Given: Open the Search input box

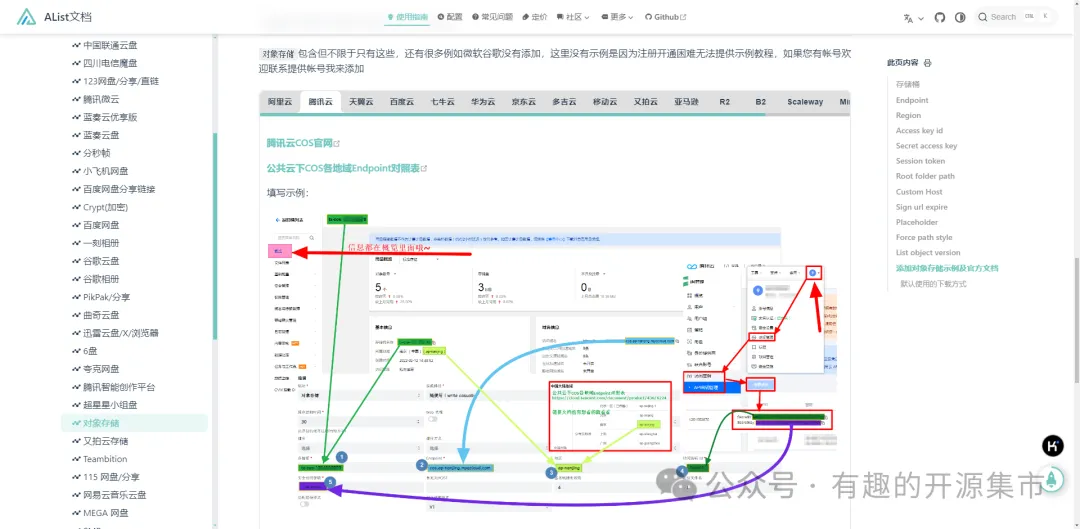Looking at the screenshot, I should [1015, 17].
